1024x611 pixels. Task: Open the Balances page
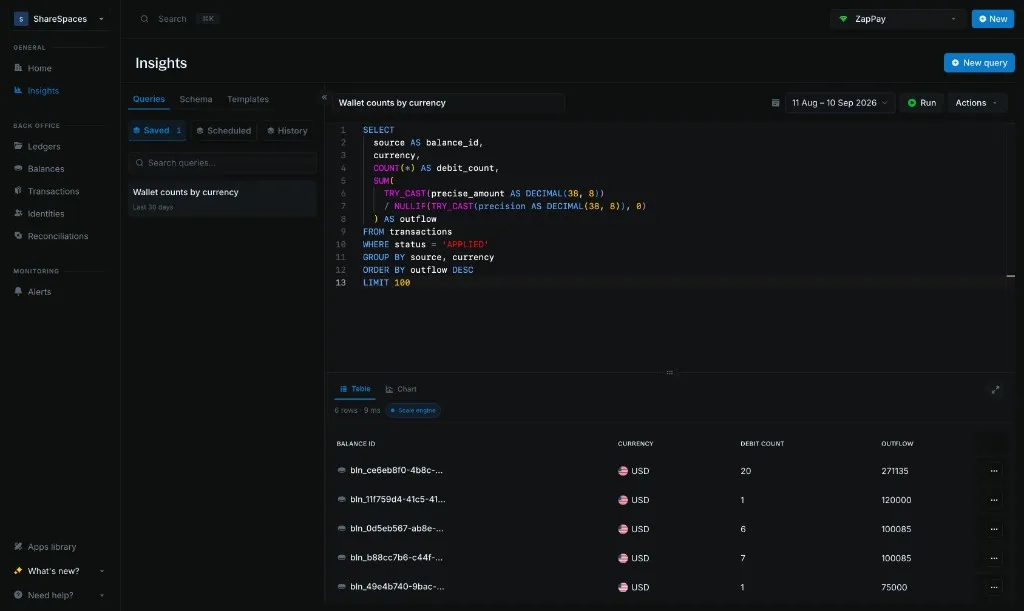46,168
